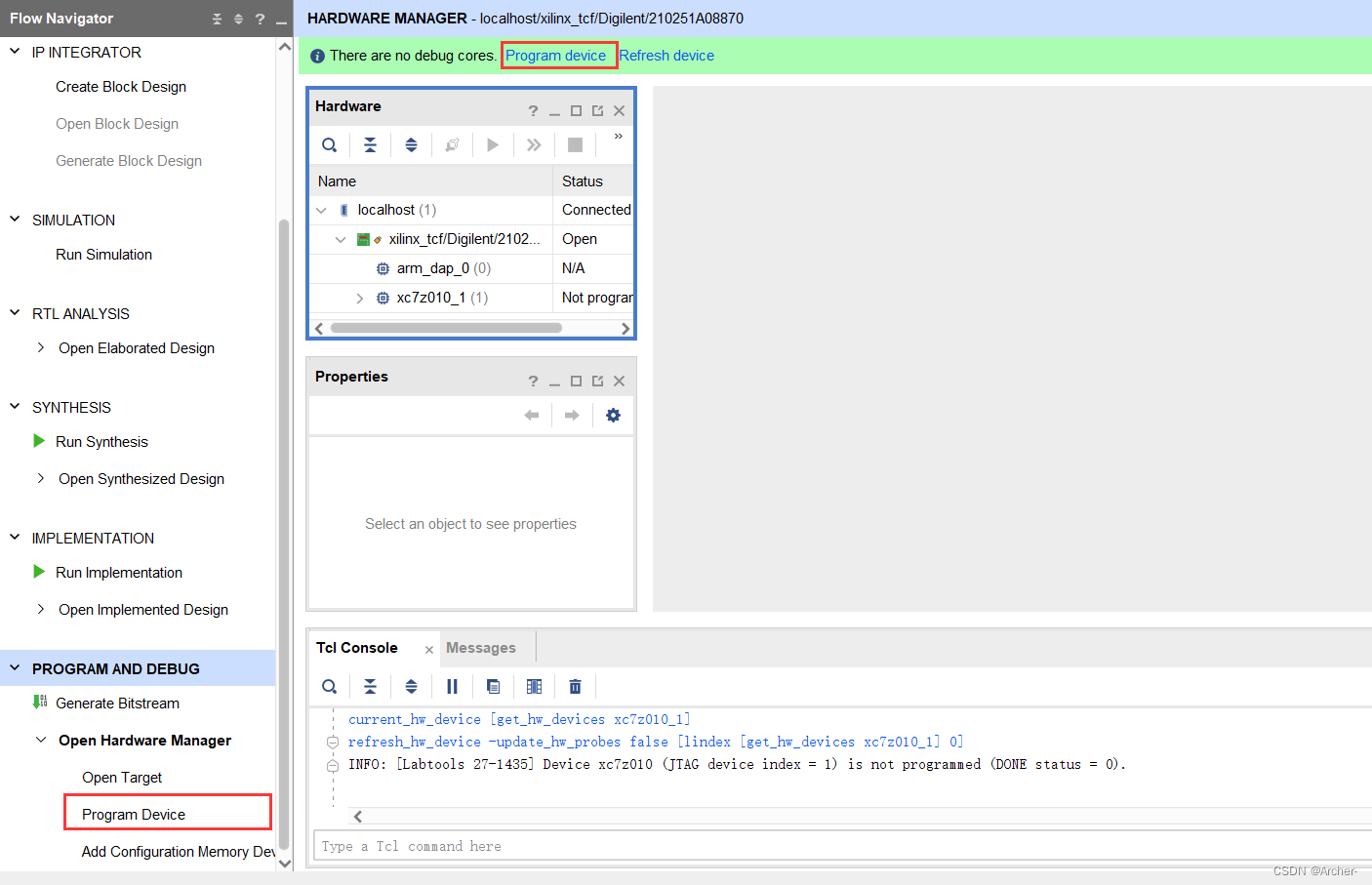The height and width of the screenshot is (885, 1372).
Task: Select arm_dap_0 device row
Action: [471, 268]
